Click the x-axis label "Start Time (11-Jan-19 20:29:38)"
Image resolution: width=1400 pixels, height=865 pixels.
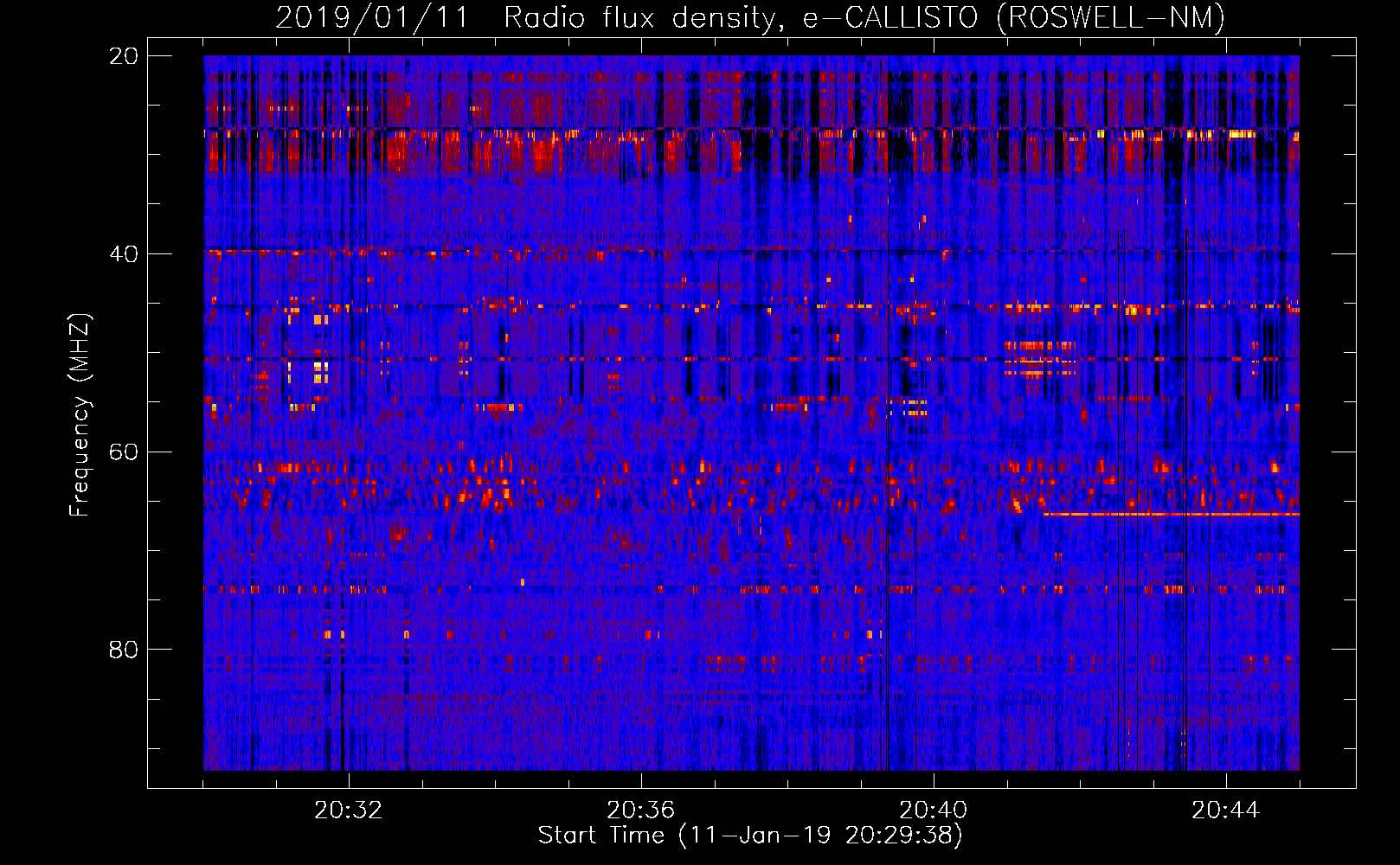click(750, 836)
